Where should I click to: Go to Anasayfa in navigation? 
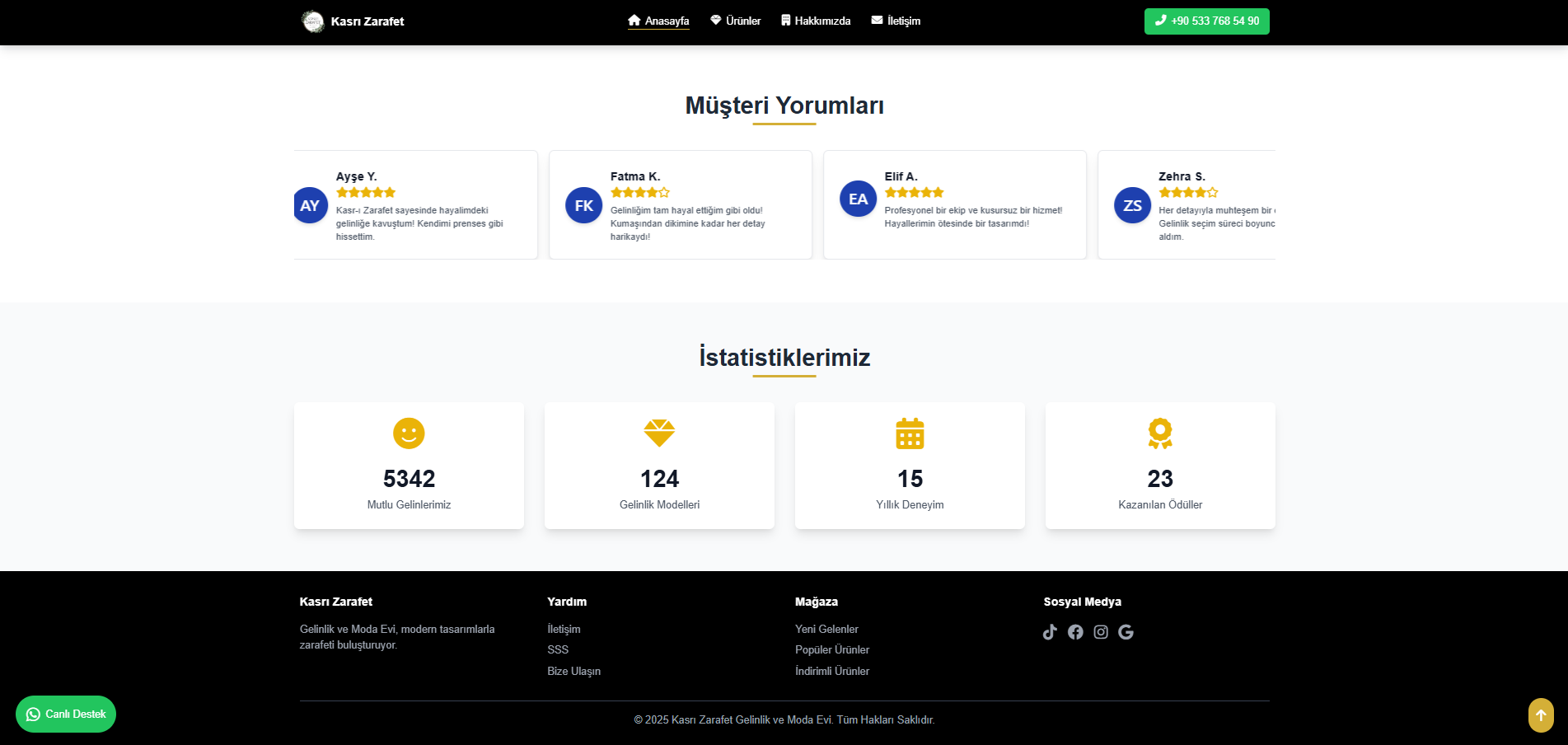pos(658,21)
